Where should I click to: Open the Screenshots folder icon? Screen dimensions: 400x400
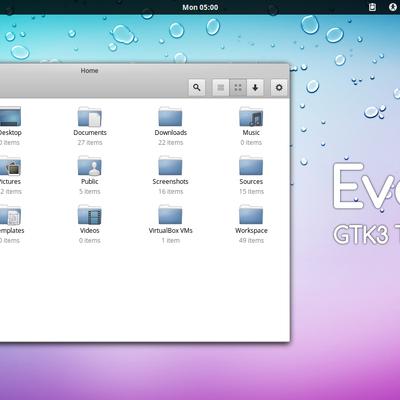coord(170,166)
